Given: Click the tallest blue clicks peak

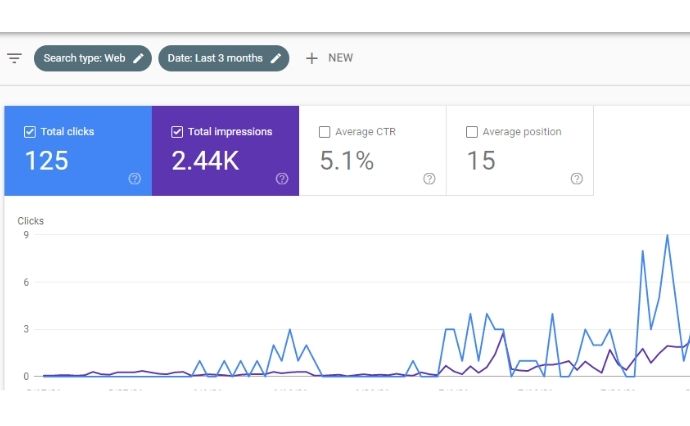Looking at the screenshot, I should (667, 236).
